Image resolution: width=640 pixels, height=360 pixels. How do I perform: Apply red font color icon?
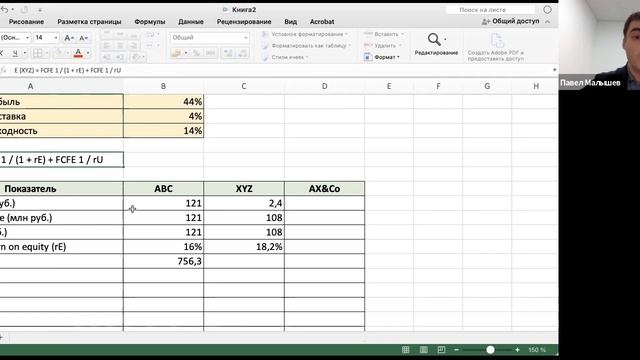(x=78, y=53)
